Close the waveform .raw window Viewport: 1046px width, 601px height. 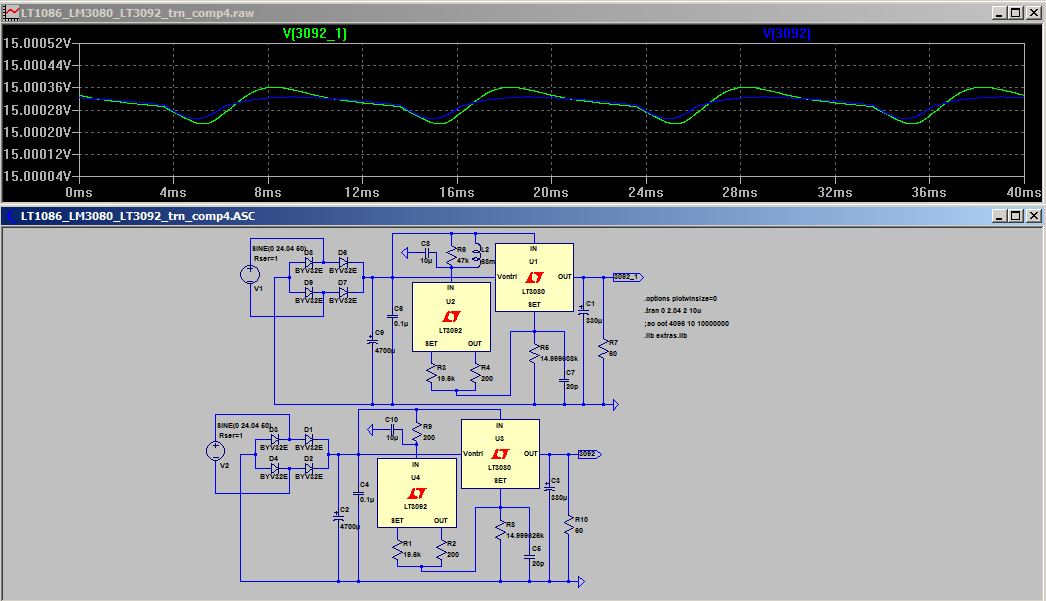[x=1033, y=13]
